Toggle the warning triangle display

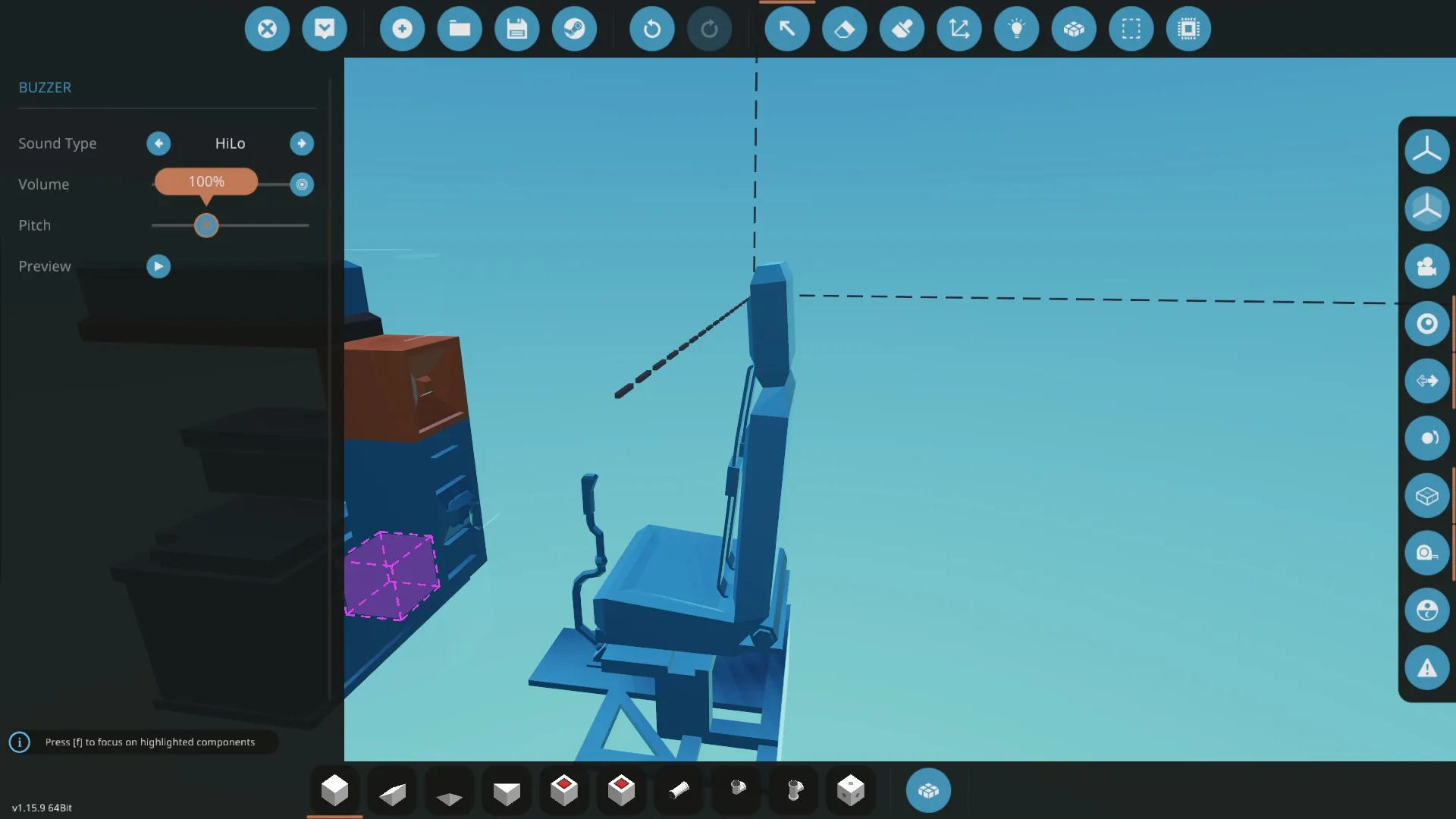pyautogui.click(x=1426, y=668)
